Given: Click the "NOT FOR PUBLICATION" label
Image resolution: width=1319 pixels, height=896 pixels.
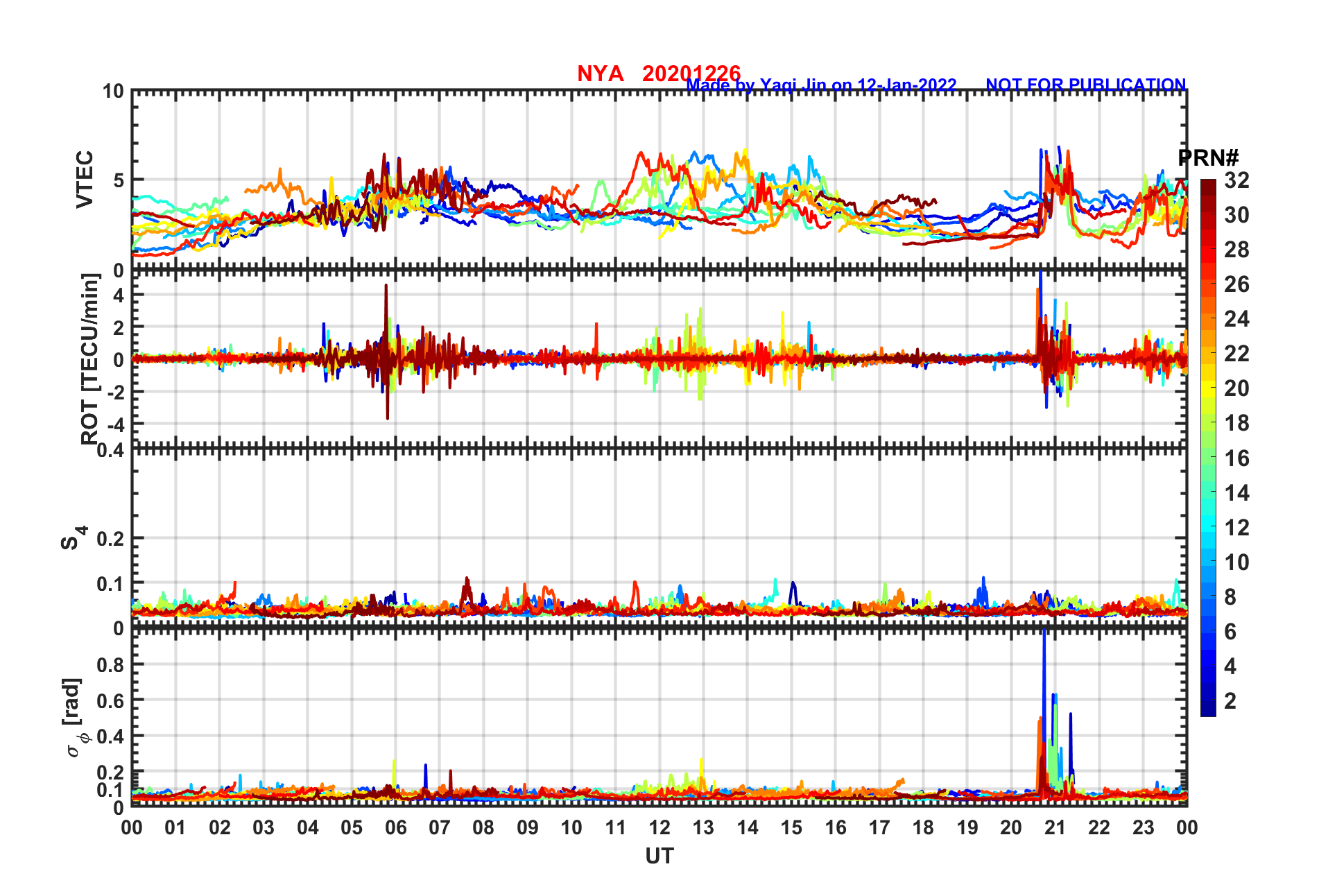Looking at the screenshot, I should point(1086,85).
